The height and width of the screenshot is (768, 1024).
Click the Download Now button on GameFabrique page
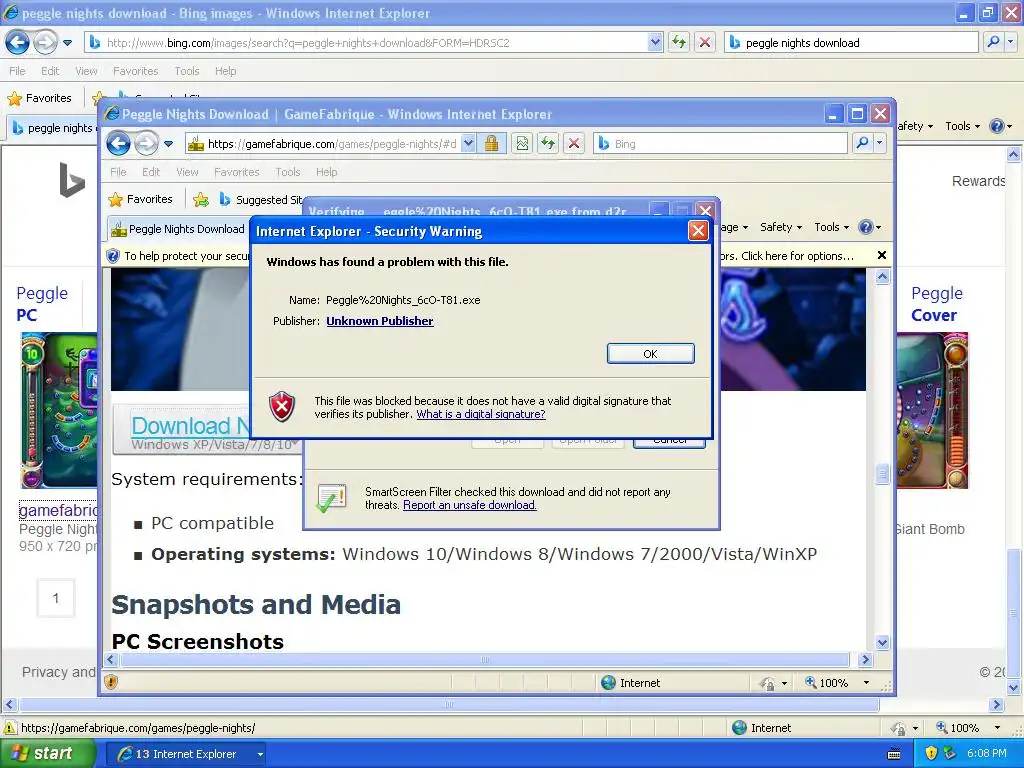tap(206, 429)
